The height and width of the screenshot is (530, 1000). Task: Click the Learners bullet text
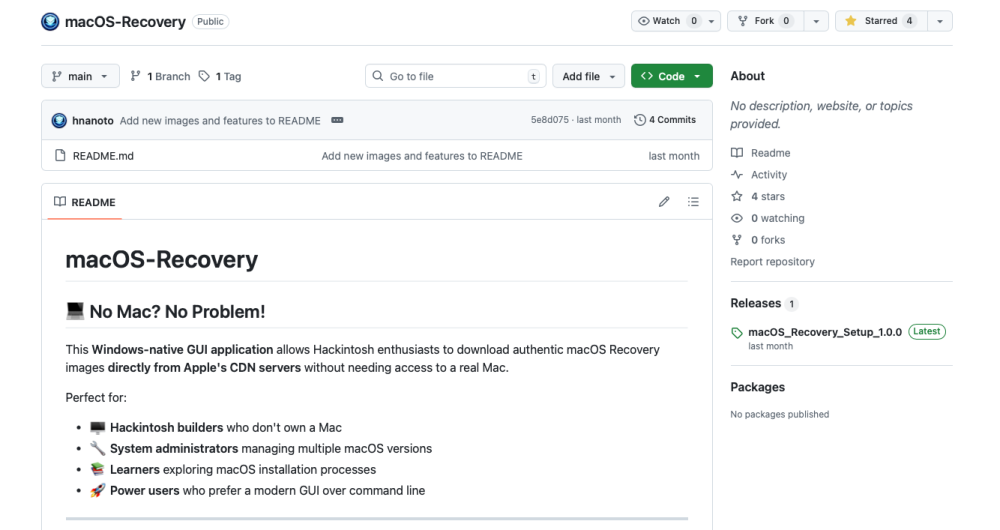[x=243, y=469]
